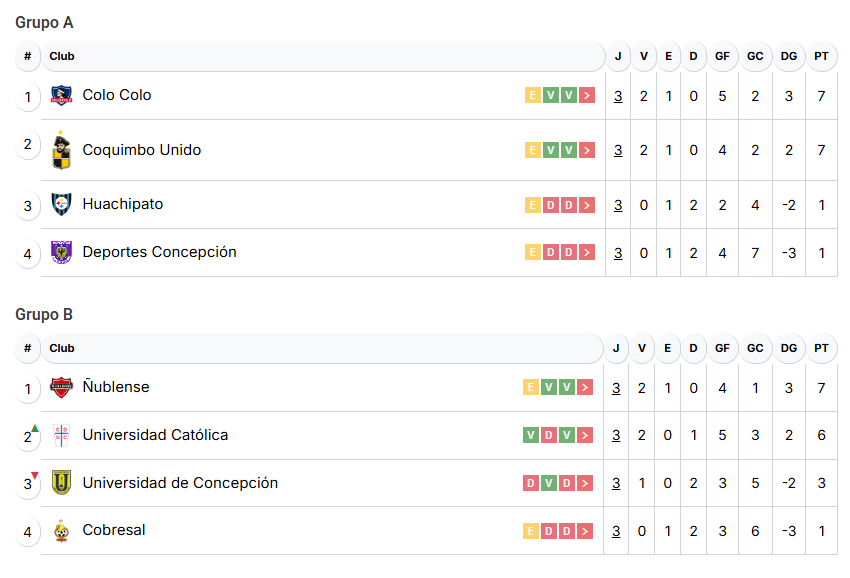Image resolution: width=850 pixels, height=578 pixels.
Task: Click the Huachipato club crest
Action: pyautogui.click(x=61, y=205)
